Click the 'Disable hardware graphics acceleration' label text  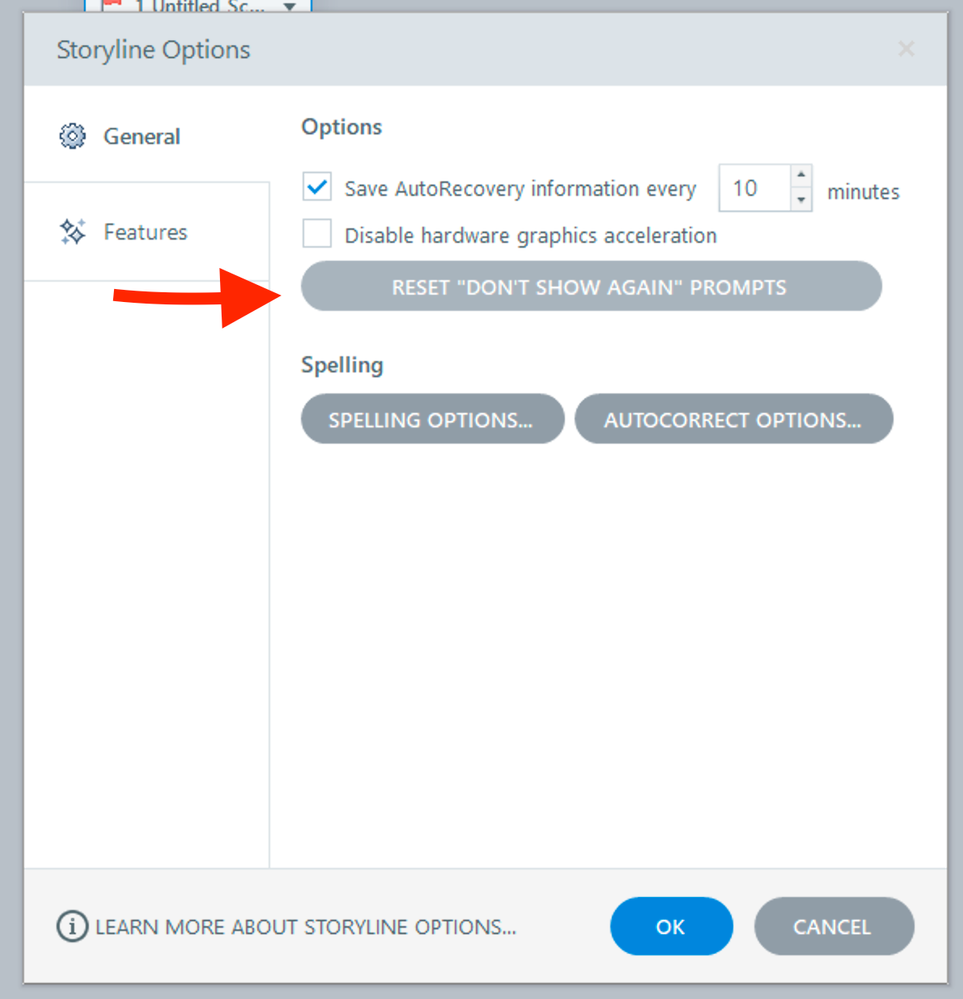tap(530, 236)
